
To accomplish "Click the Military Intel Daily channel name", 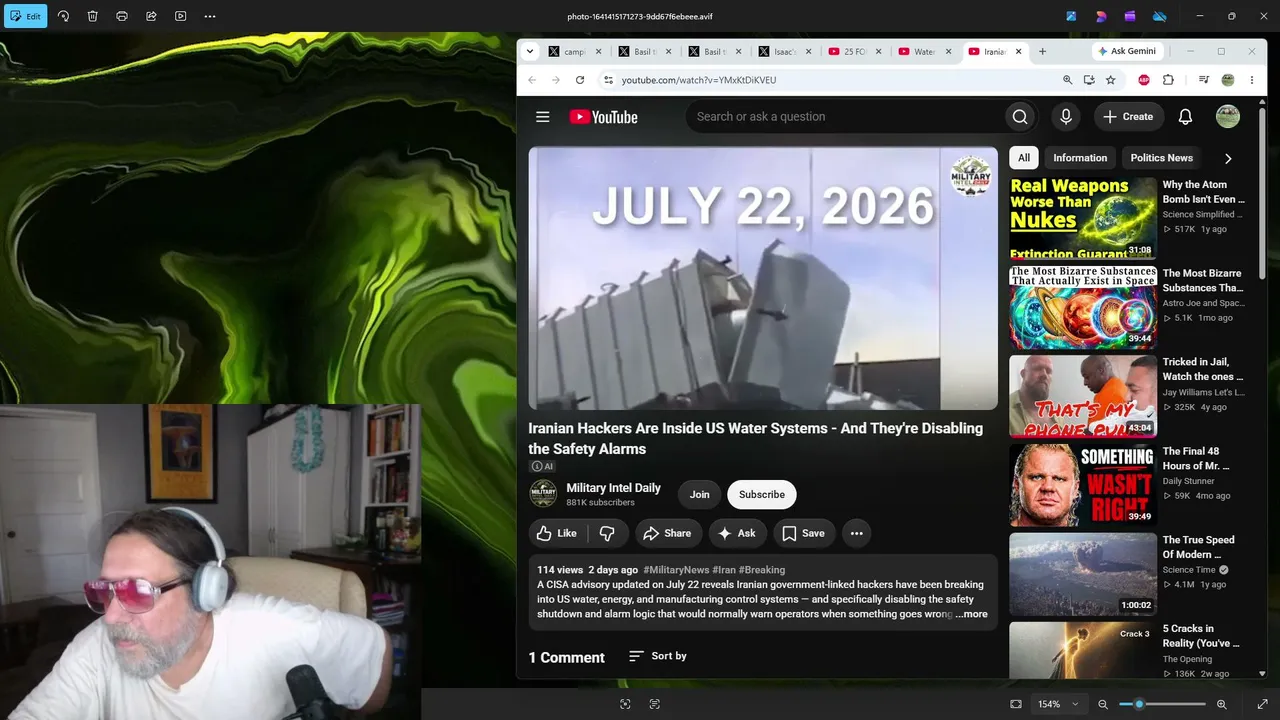I will pos(613,488).
